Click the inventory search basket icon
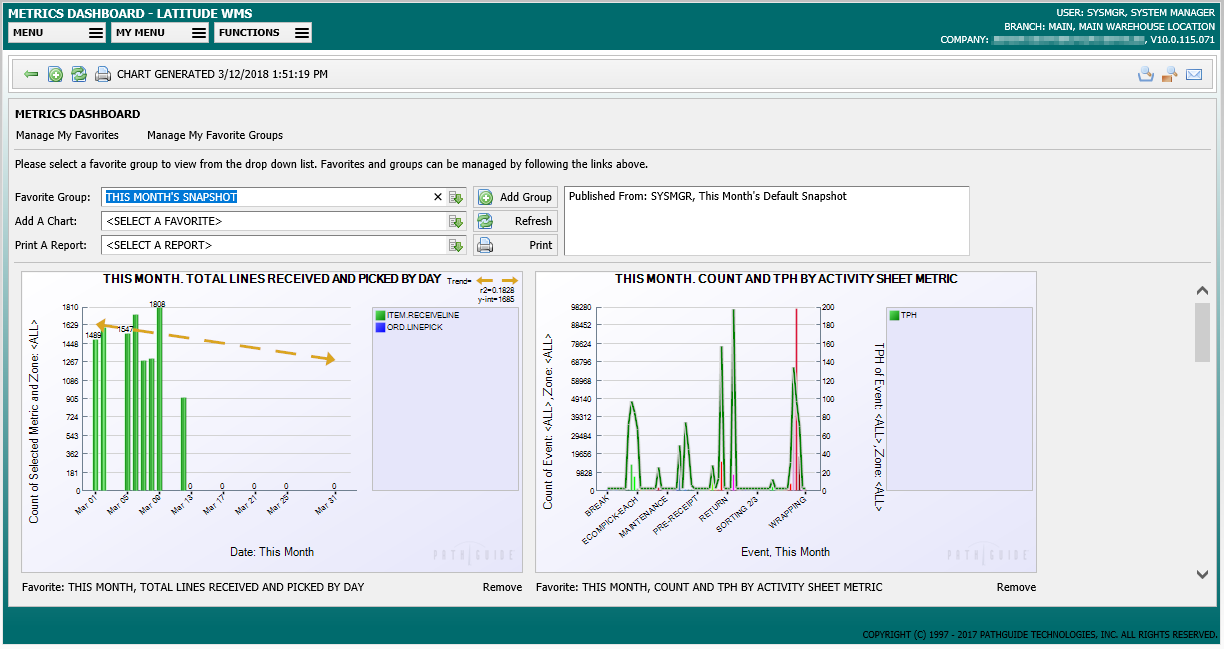This screenshot has height=649, width=1224. (x=1146, y=74)
